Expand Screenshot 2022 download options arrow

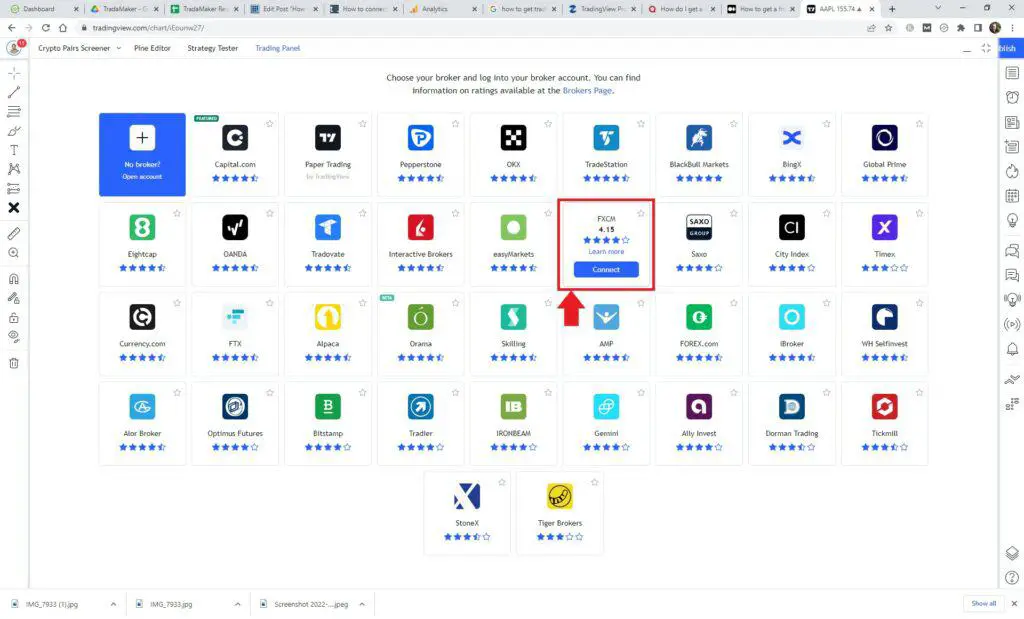(x=362, y=604)
